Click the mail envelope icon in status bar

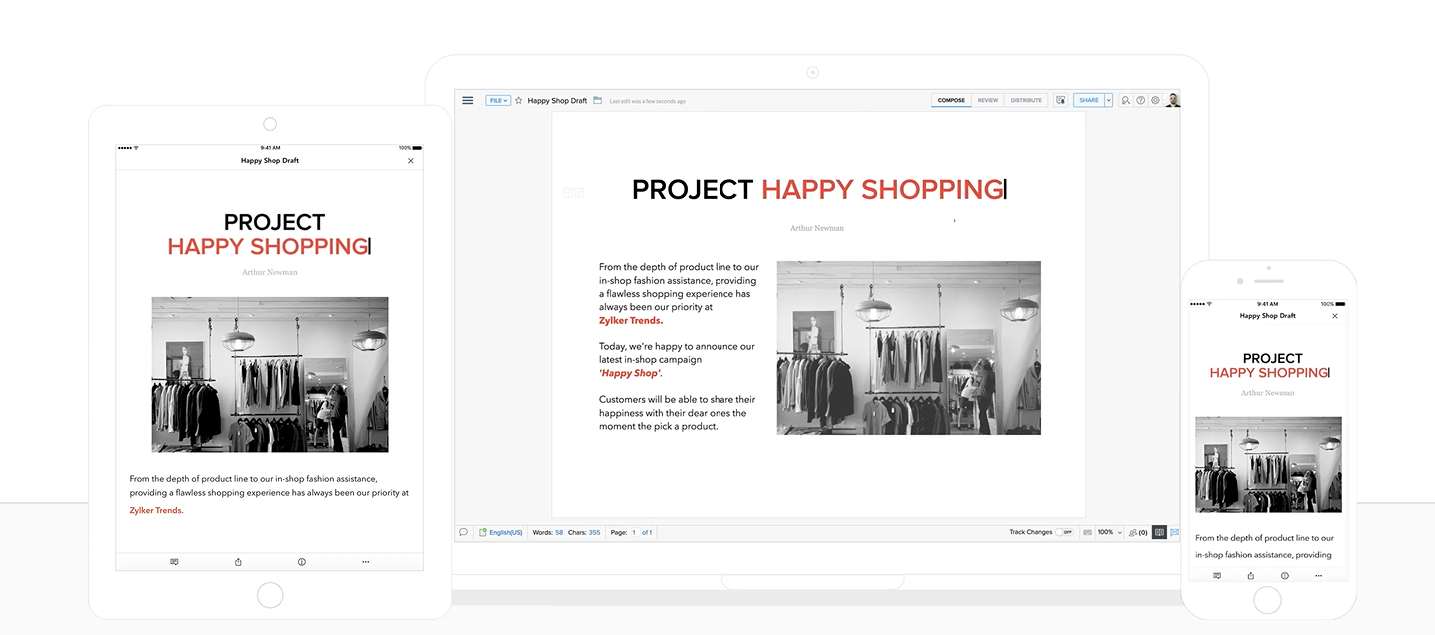pos(1175,532)
